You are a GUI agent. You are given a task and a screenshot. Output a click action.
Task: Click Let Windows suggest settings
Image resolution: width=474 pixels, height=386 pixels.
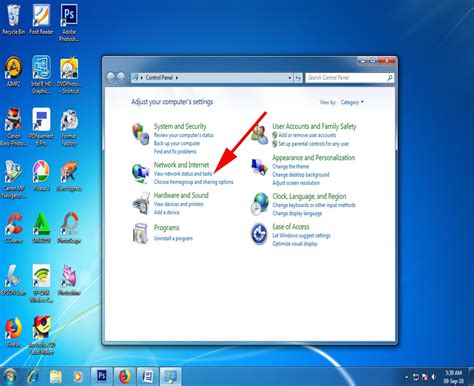301,236
